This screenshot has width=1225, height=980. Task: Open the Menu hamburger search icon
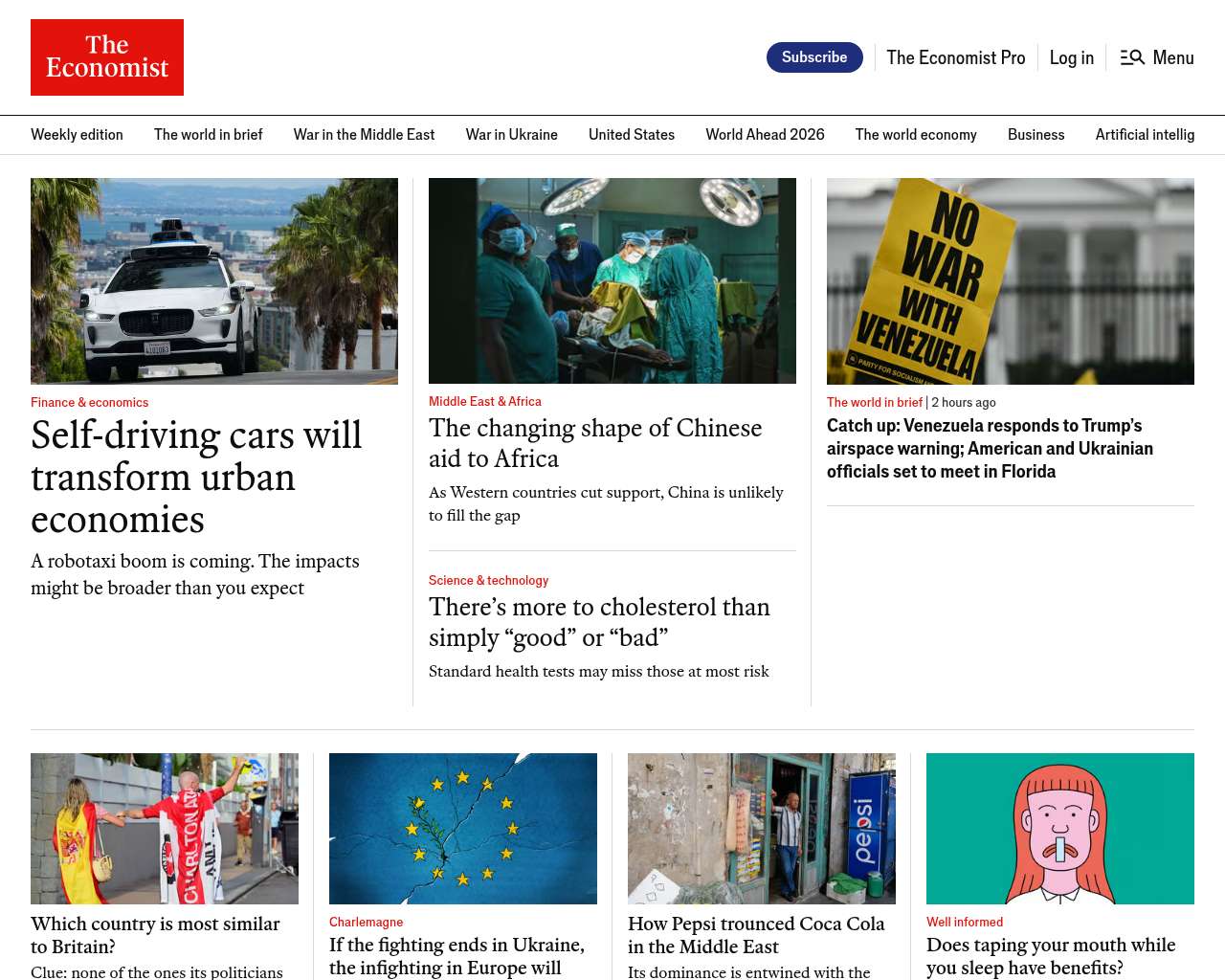tap(1132, 57)
